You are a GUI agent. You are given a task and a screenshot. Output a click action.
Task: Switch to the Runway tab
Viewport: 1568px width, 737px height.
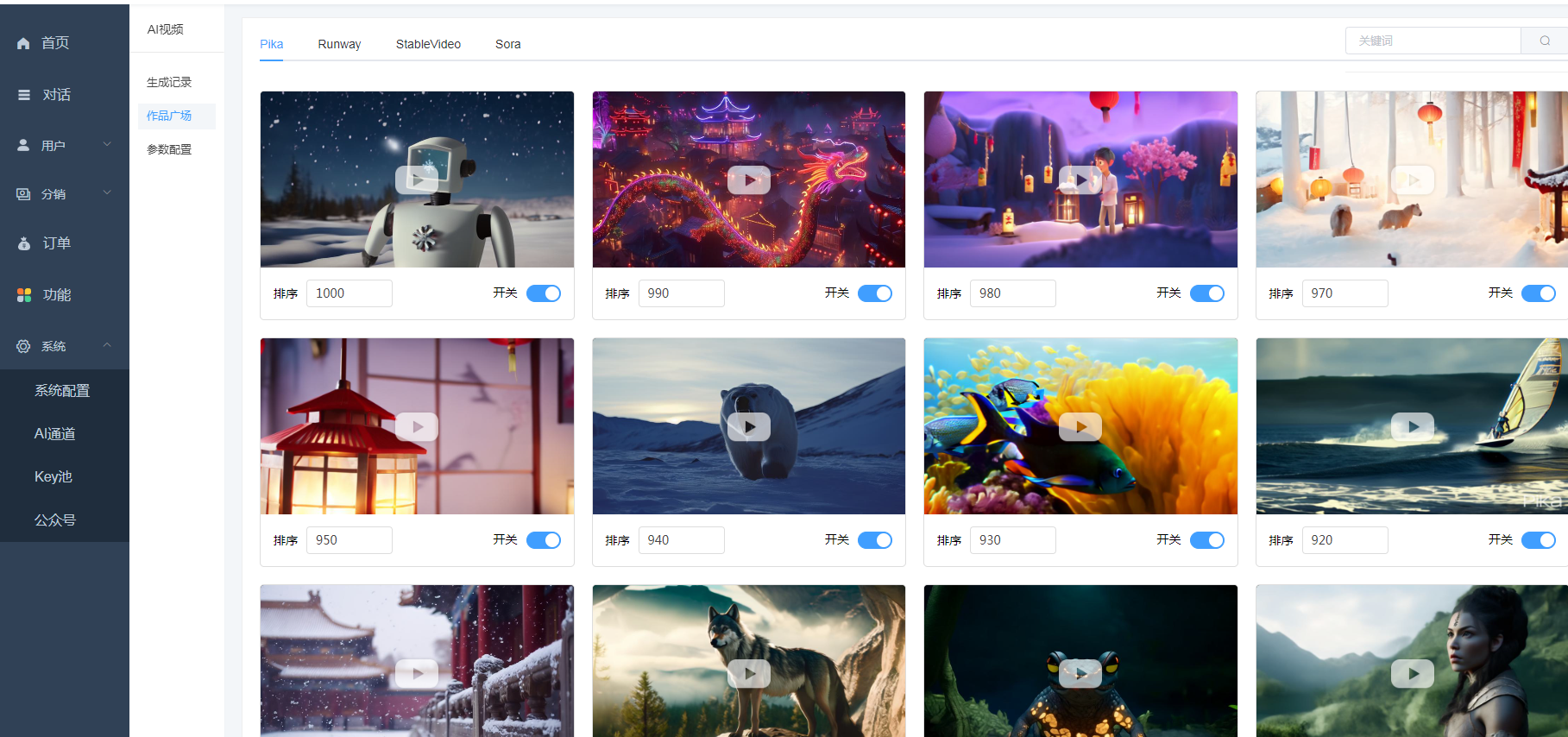(x=339, y=44)
